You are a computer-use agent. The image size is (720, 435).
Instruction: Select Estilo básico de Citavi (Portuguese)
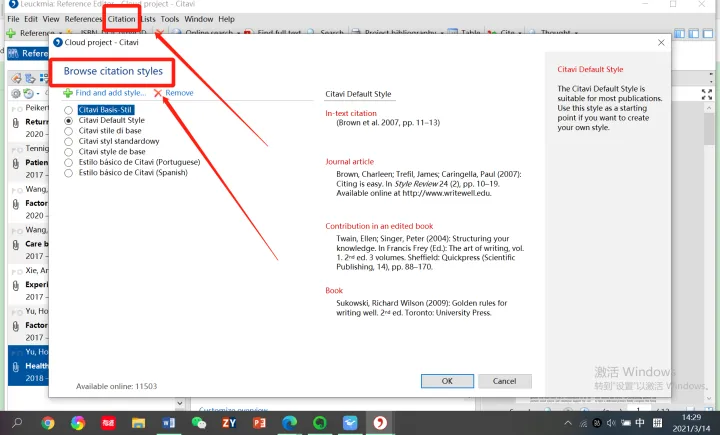point(68,163)
